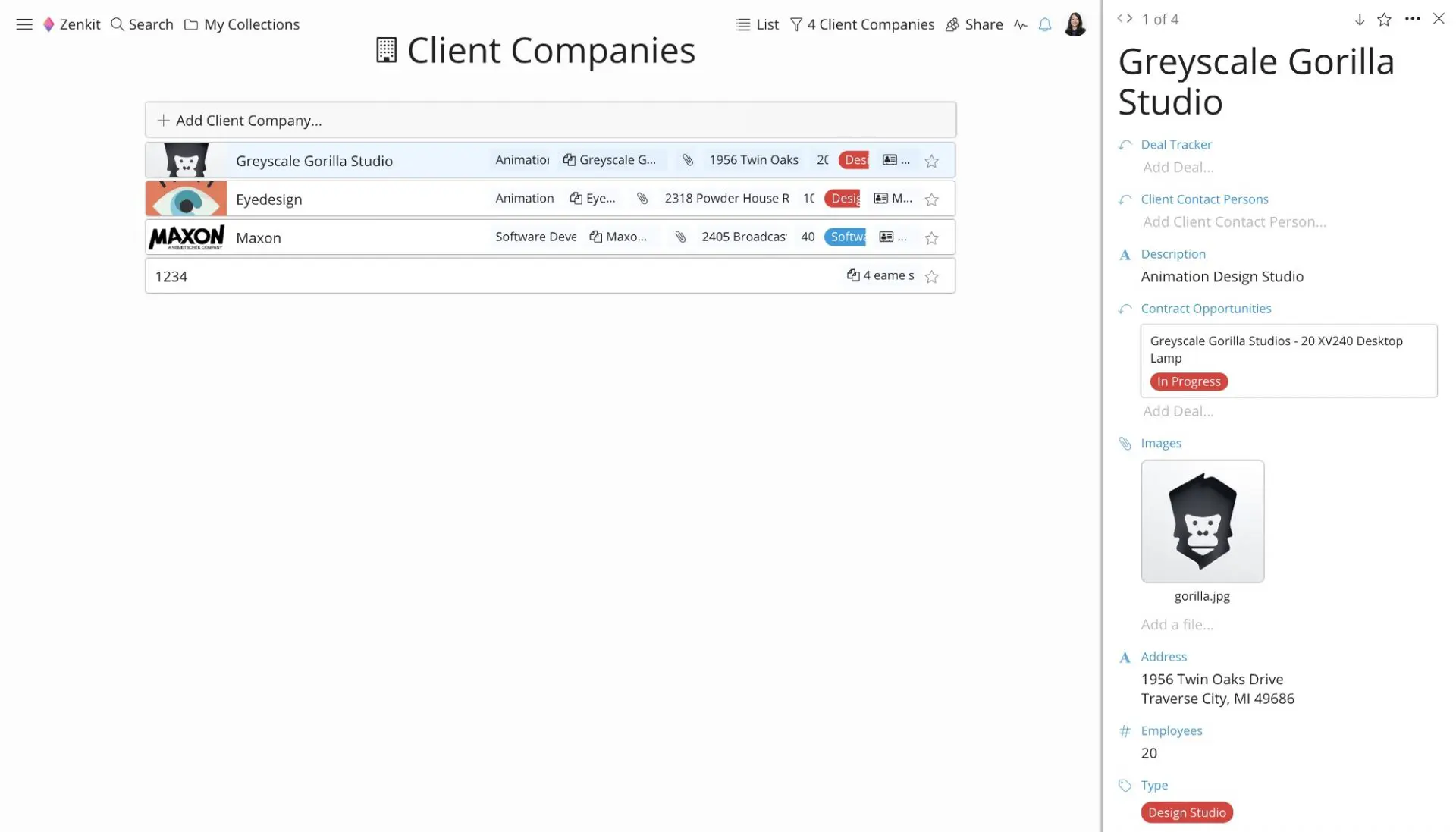Click Add Deal under Deal Tracker
1456x832 pixels.
point(1178,167)
